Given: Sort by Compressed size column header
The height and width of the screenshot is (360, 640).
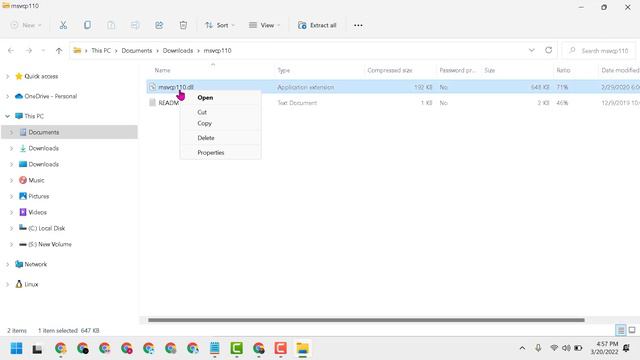Looking at the screenshot, I should 390,70.
